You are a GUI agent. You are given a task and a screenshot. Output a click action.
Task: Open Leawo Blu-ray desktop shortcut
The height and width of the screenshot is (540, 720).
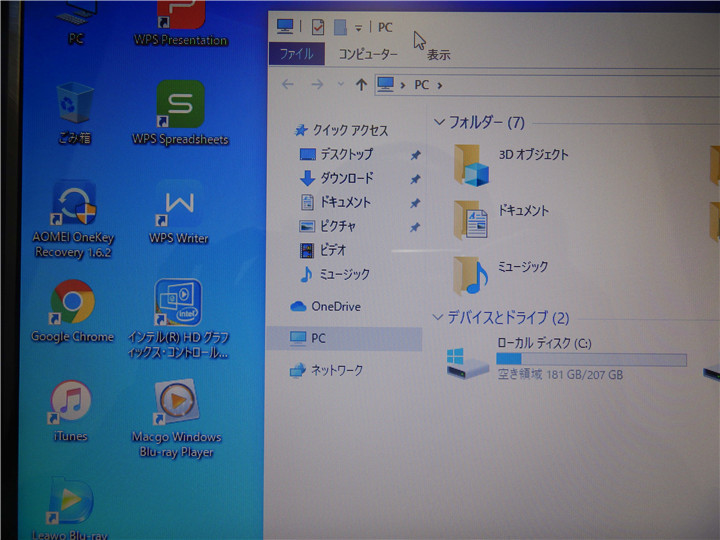(x=70, y=509)
